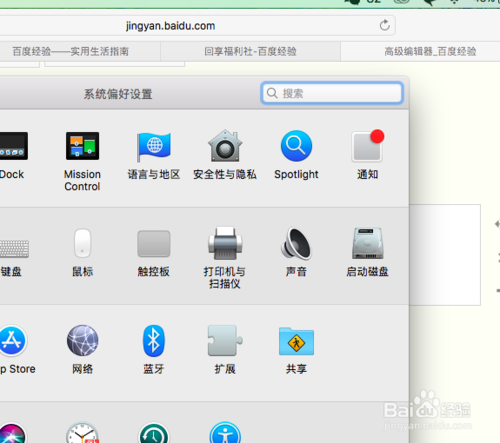Open 蓝牙 Bluetooth preferences
This screenshot has width=500, height=443.
[x=154, y=341]
